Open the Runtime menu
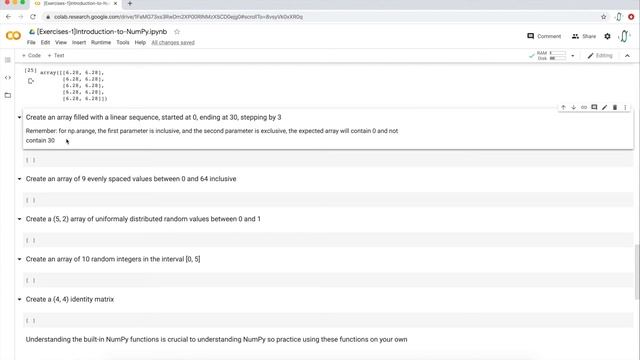Screen dimensions: 640x360 tap(101, 42)
